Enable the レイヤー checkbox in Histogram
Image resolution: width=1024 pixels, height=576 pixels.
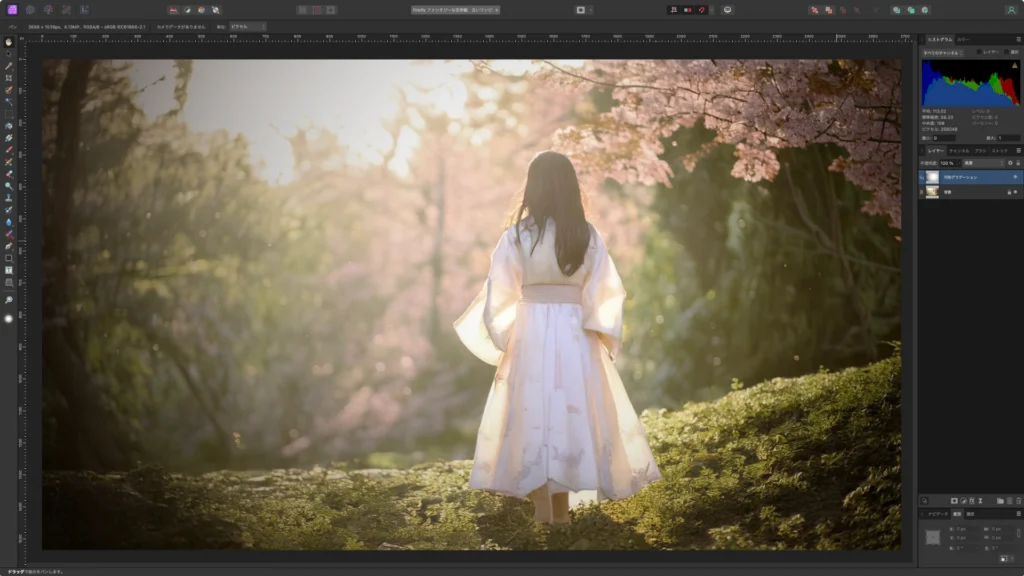(x=980, y=52)
